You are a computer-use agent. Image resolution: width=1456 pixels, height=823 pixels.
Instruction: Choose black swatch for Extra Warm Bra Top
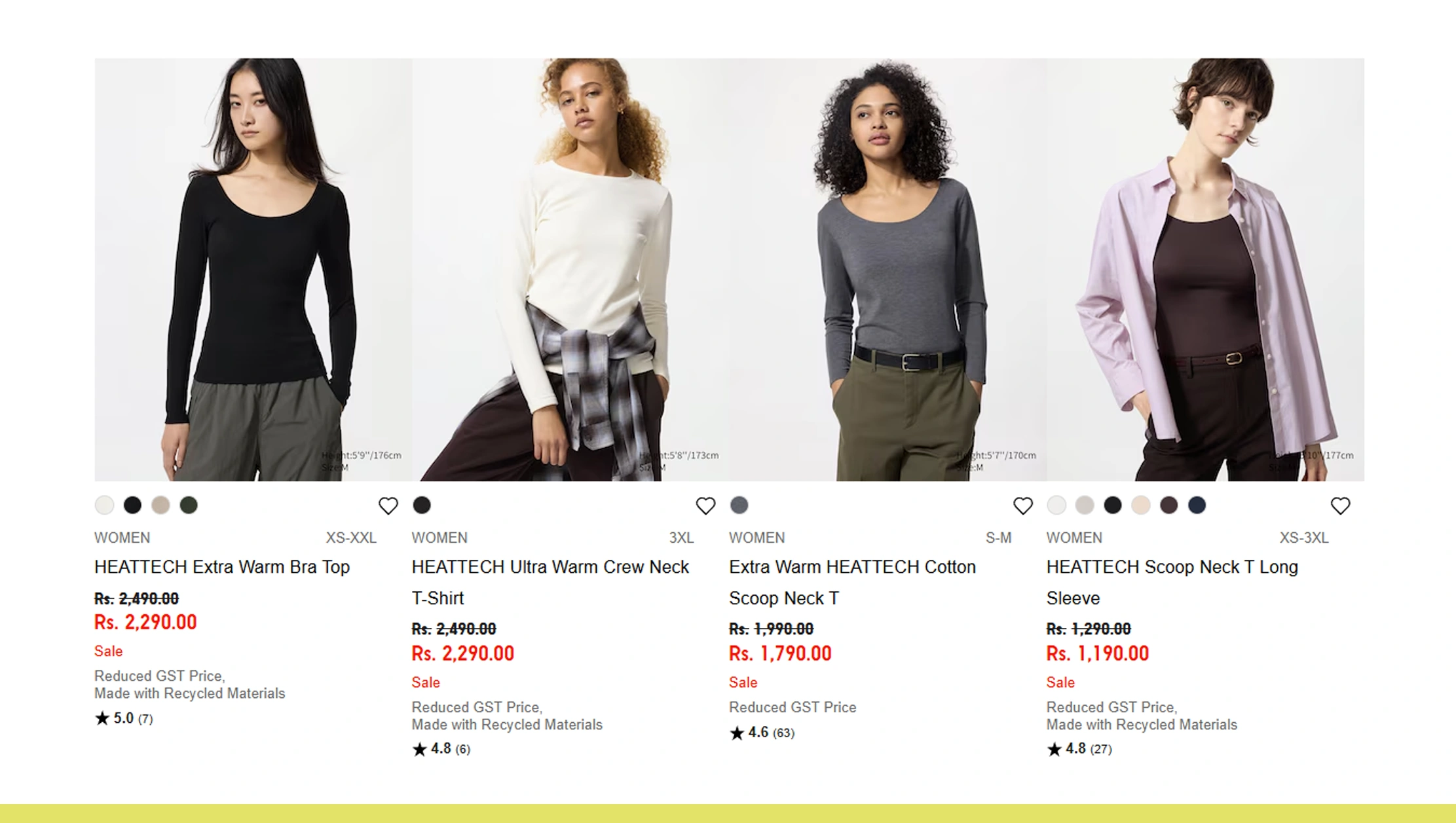[132, 505]
